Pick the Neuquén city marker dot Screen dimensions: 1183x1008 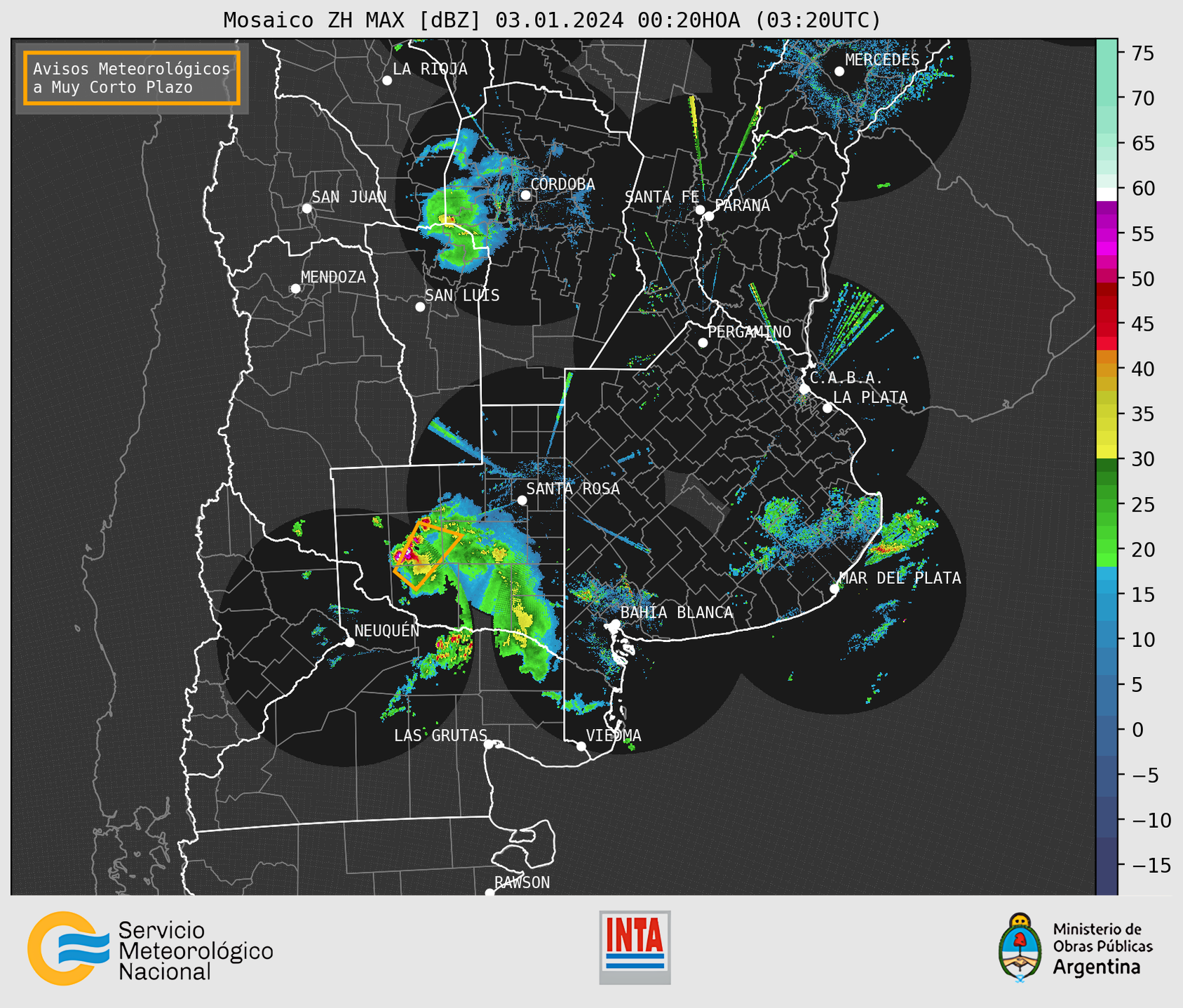pos(349,642)
